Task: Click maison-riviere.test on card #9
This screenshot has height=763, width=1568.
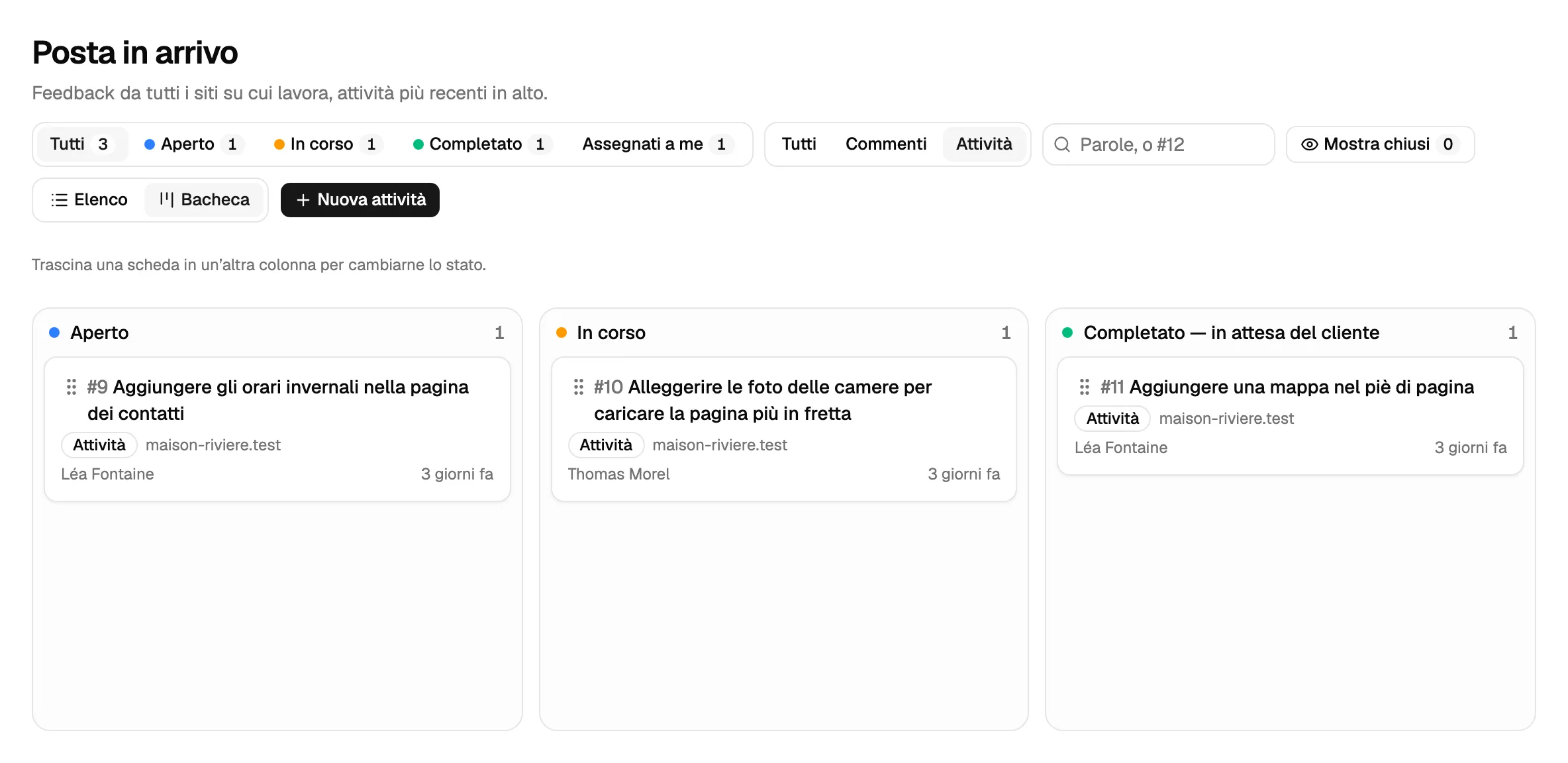Action: coord(213,445)
